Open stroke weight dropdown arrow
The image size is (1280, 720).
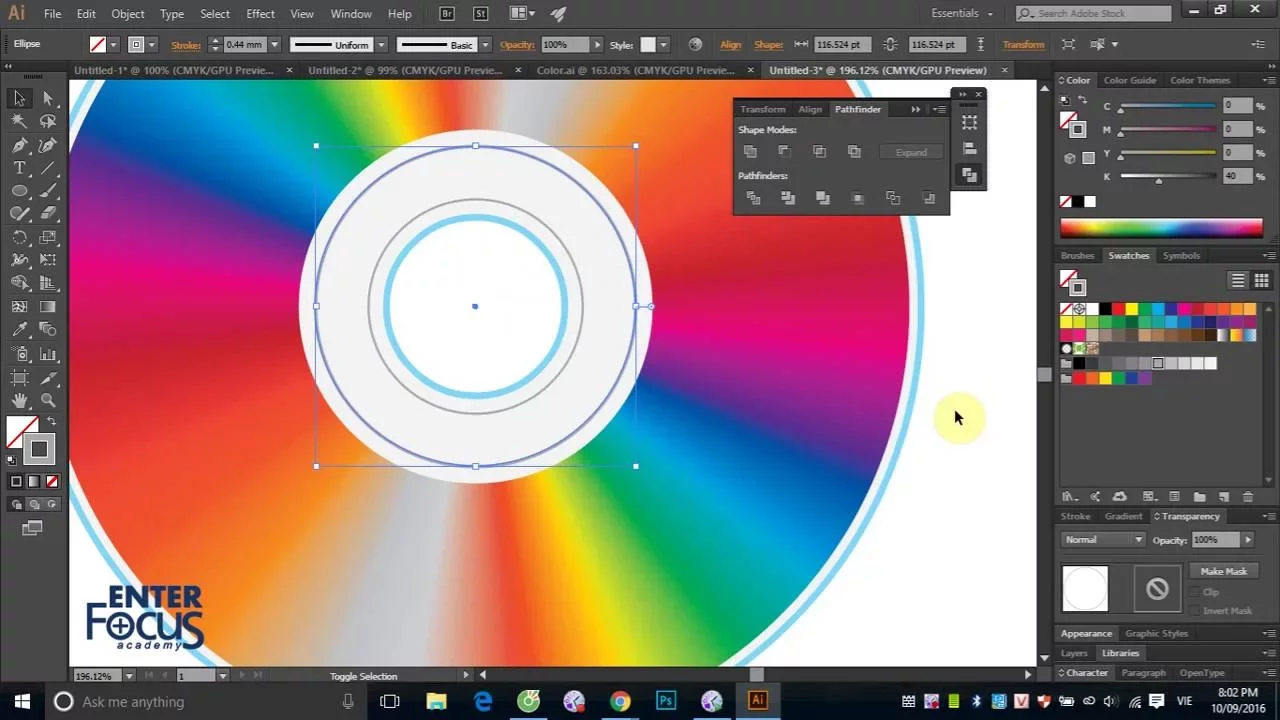(274, 45)
